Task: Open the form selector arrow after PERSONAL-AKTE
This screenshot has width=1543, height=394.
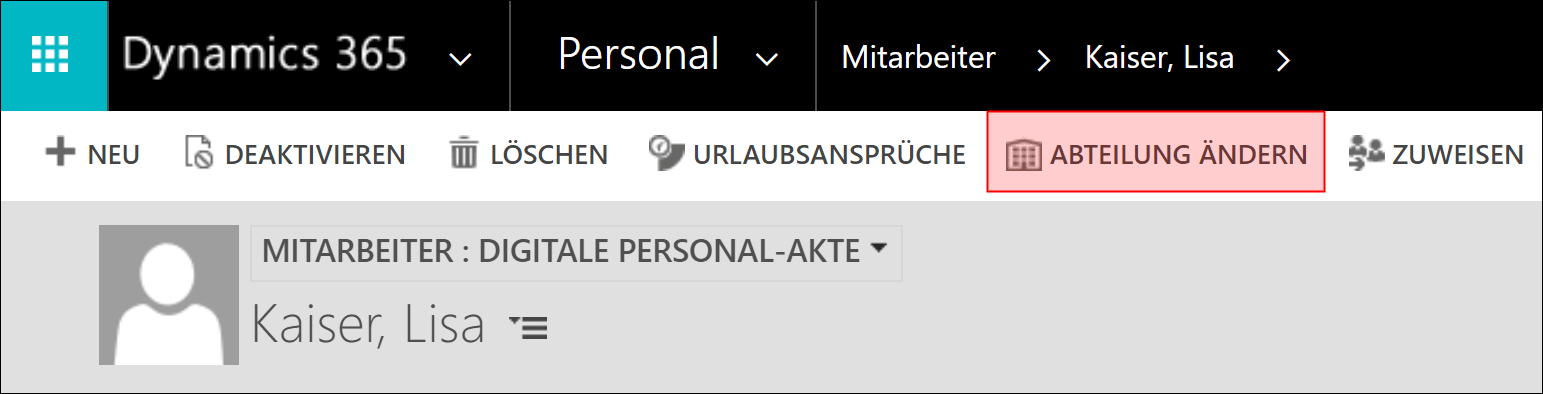Action: point(878,249)
